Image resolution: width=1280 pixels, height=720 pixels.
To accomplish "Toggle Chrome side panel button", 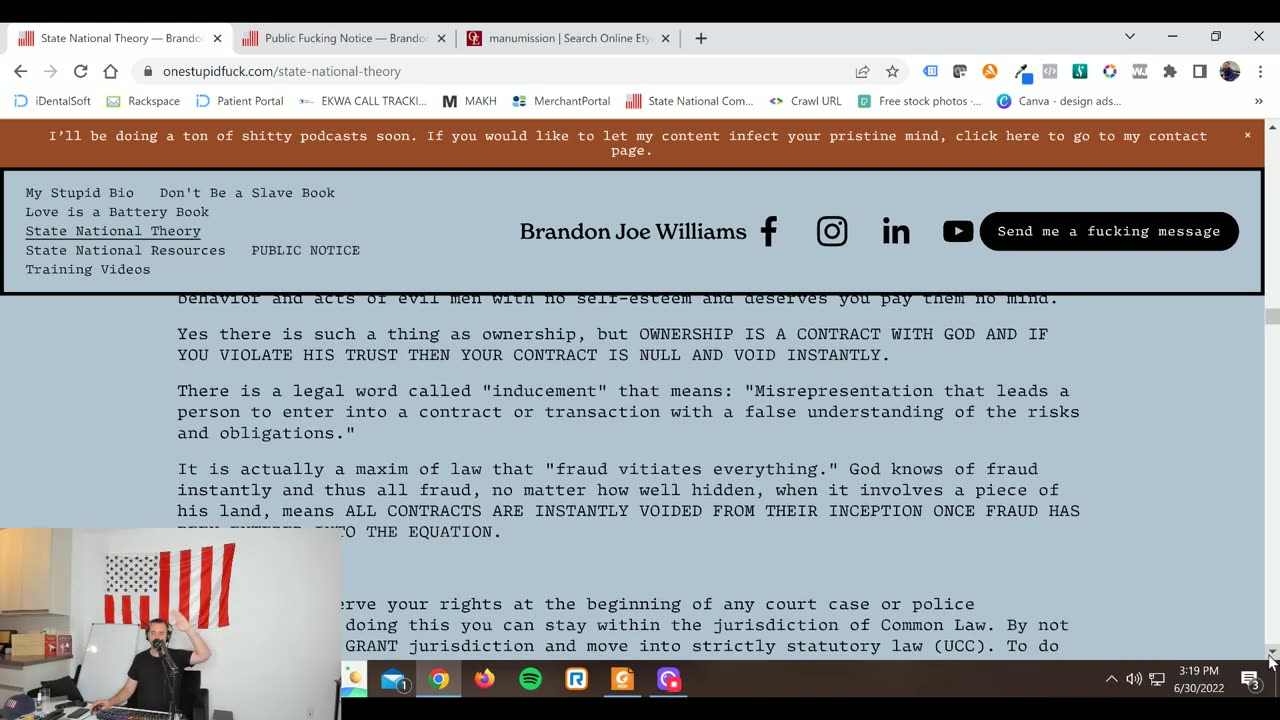I will click(x=1199, y=71).
